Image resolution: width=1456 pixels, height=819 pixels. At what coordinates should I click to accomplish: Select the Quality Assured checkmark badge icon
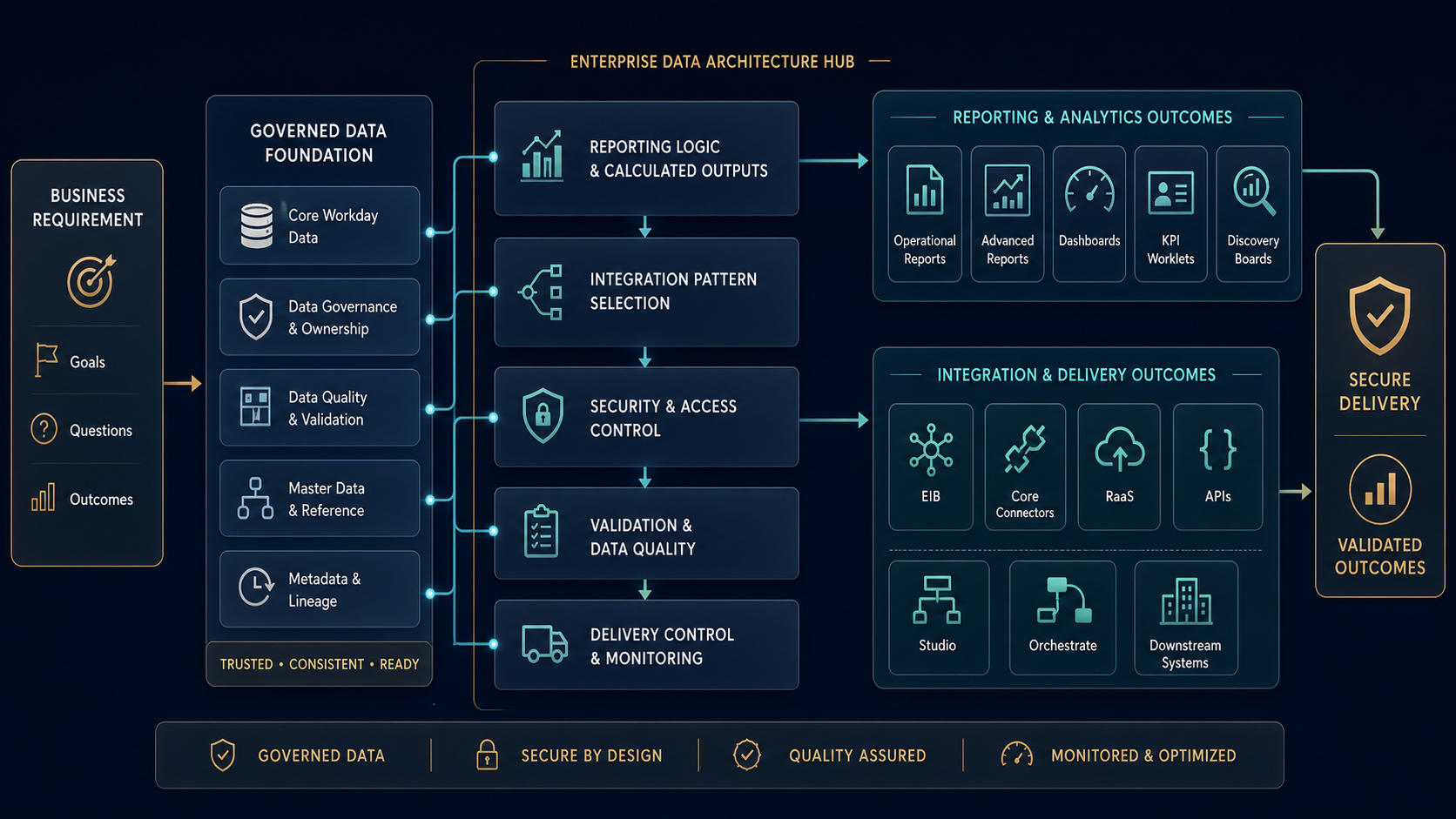[x=747, y=755]
